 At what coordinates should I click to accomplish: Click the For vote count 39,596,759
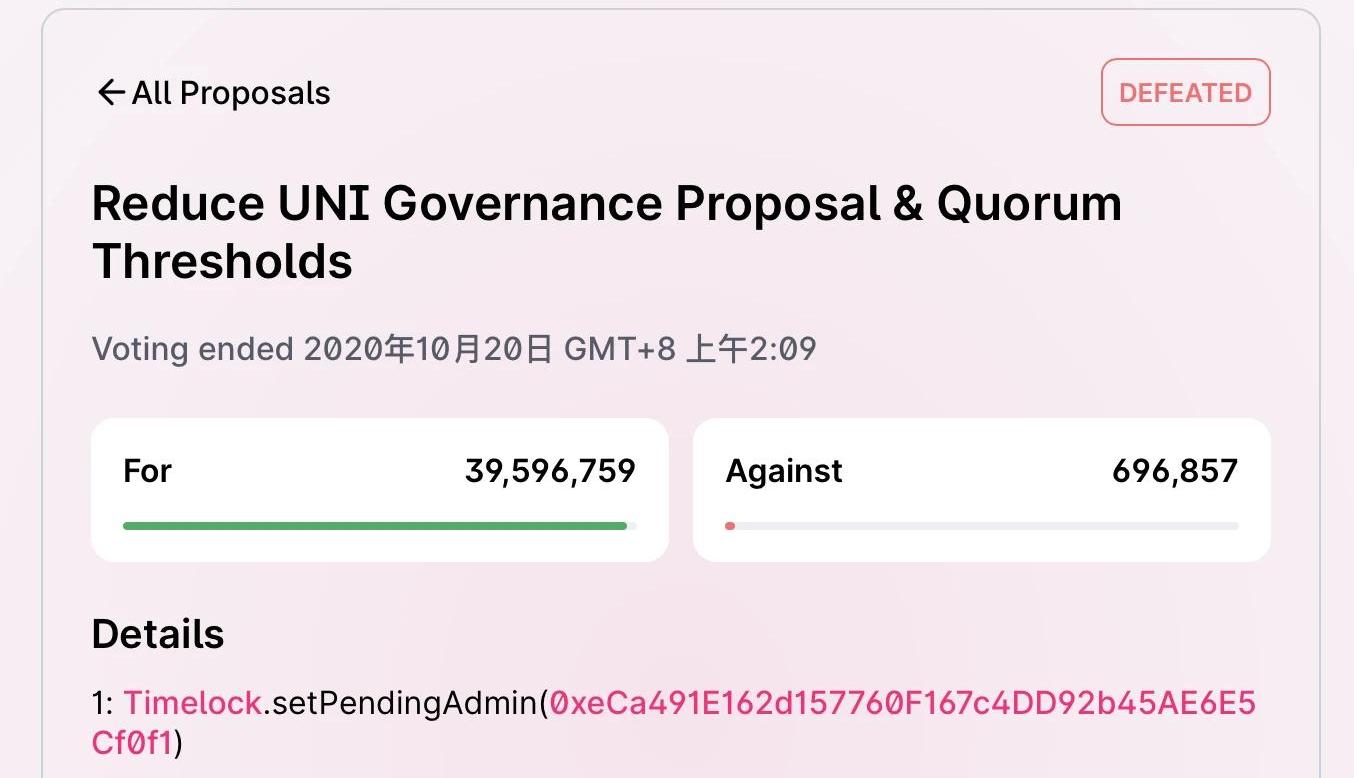[x=550, y=470]
